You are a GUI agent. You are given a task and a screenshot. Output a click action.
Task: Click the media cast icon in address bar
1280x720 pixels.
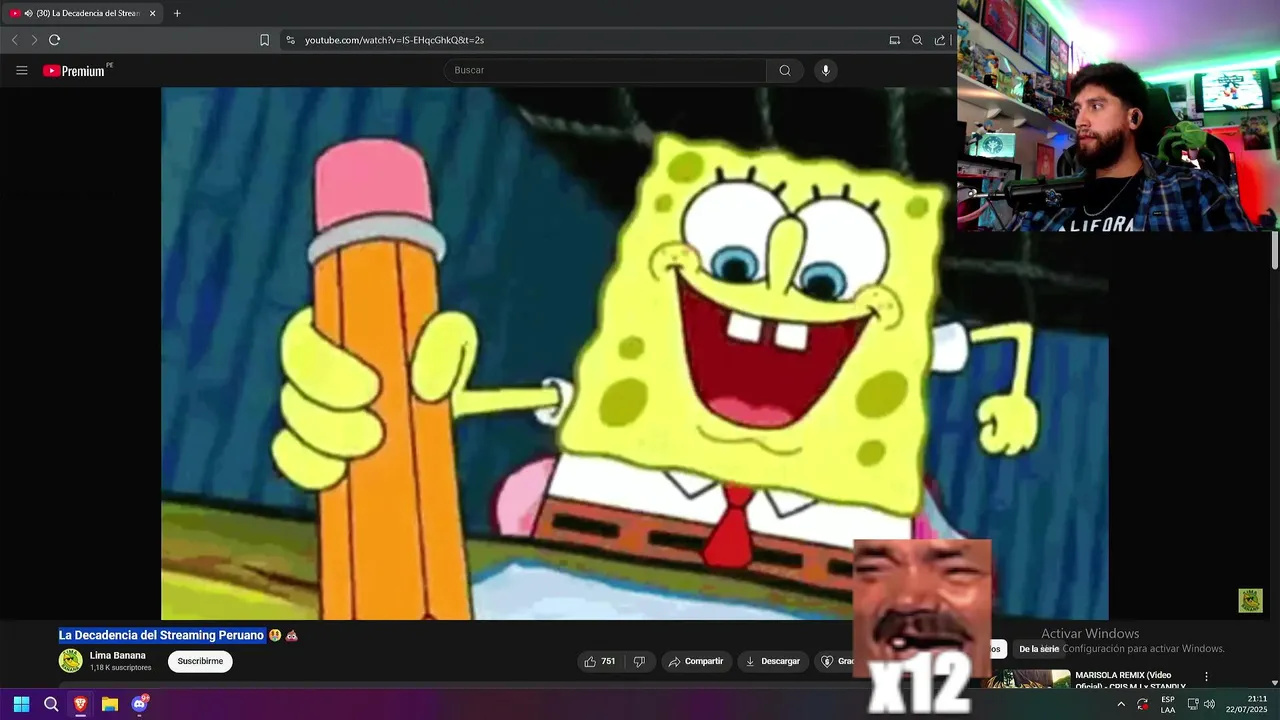pos(894,40)
